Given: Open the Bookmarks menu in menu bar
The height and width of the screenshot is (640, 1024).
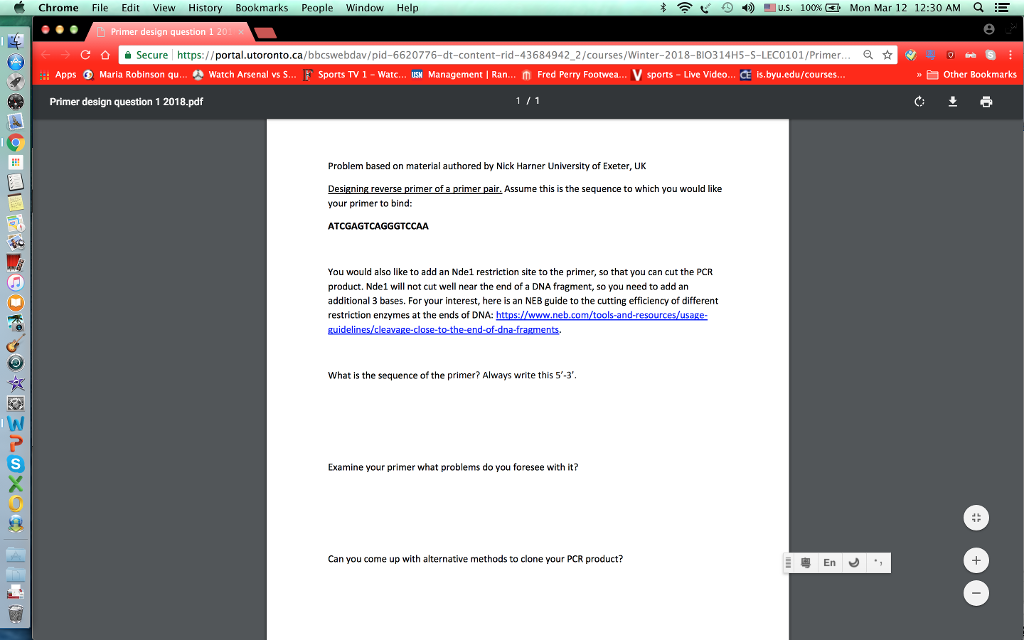Looking at the screenshot, I should [261, 8].
